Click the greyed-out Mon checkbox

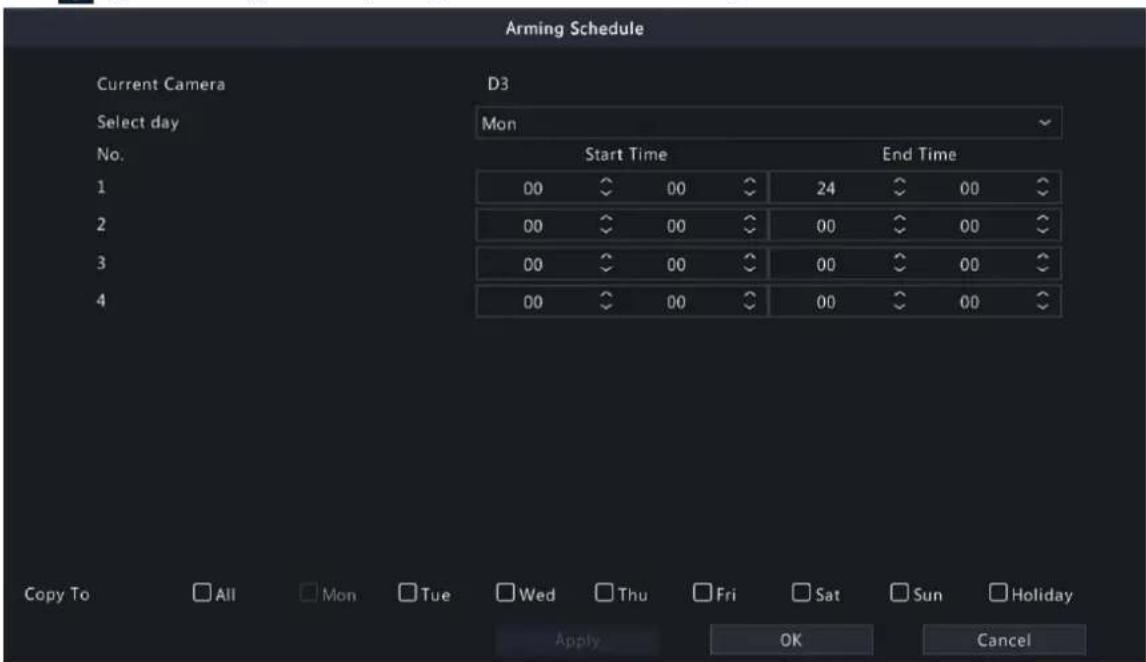click(308, 593)
